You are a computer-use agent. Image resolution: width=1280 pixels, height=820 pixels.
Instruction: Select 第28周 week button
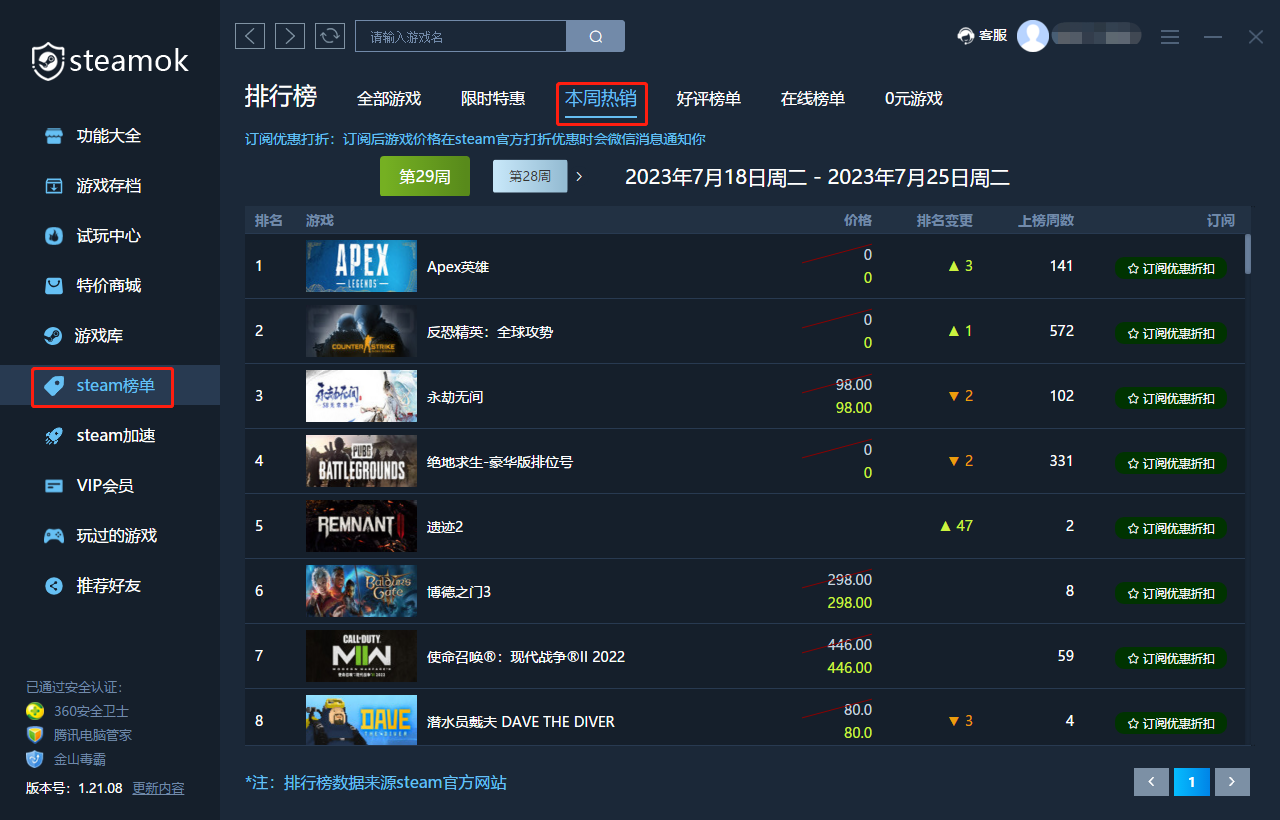click(530, 176)
